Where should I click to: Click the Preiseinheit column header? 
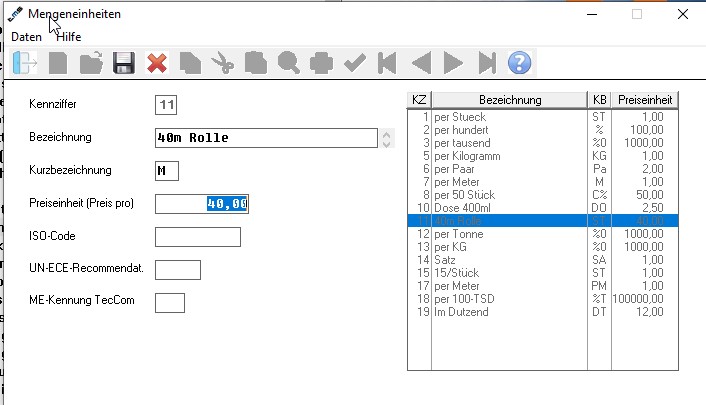click(x=645, y=100)
